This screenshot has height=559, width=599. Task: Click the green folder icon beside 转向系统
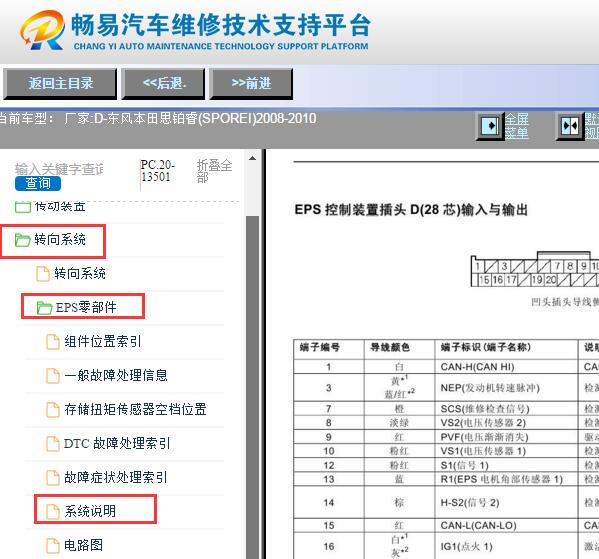tap(23, 240)
